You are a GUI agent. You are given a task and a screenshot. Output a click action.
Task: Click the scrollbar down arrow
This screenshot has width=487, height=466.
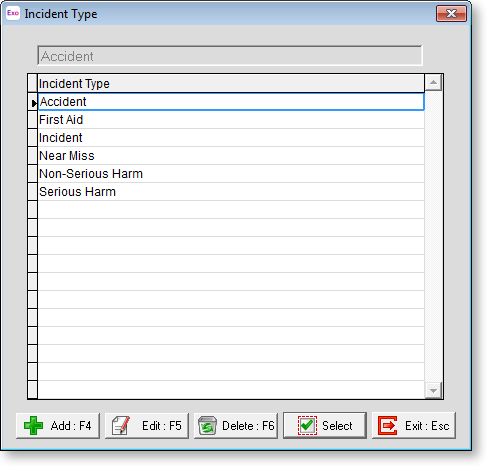pos(433,390)
